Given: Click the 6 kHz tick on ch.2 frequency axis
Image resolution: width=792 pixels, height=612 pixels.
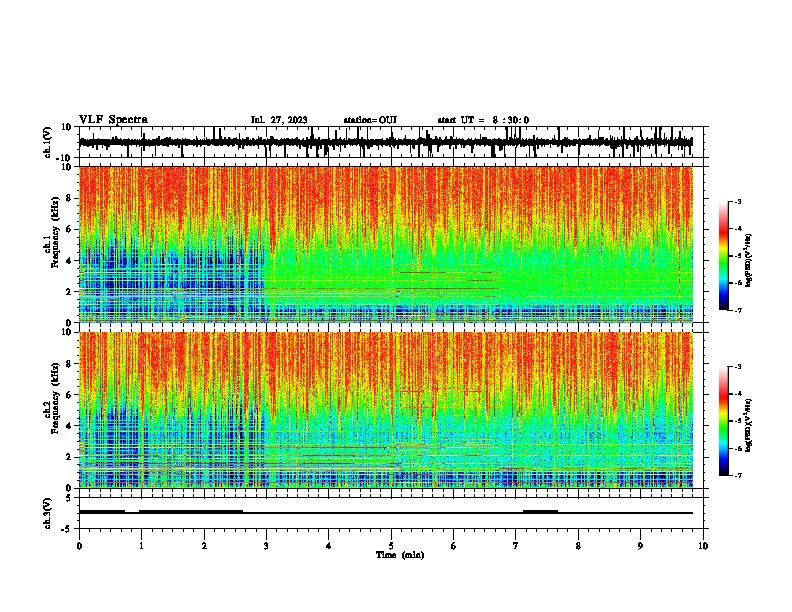Looking at the screenshot, I should click(x=69, y=395).
